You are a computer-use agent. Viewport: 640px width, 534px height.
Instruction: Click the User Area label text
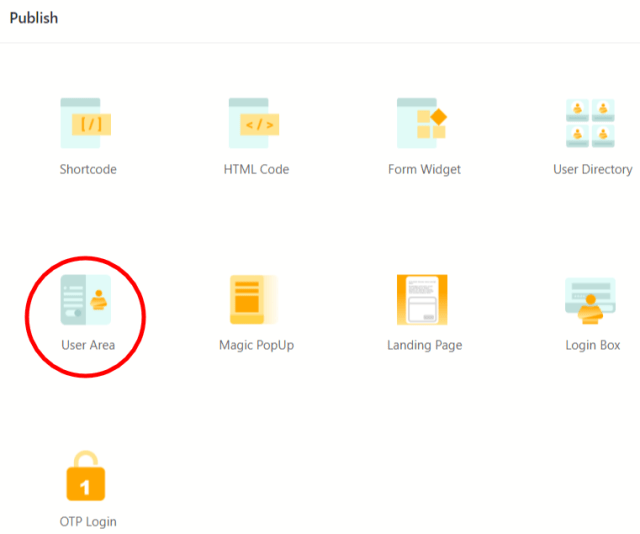click(88, 345)
